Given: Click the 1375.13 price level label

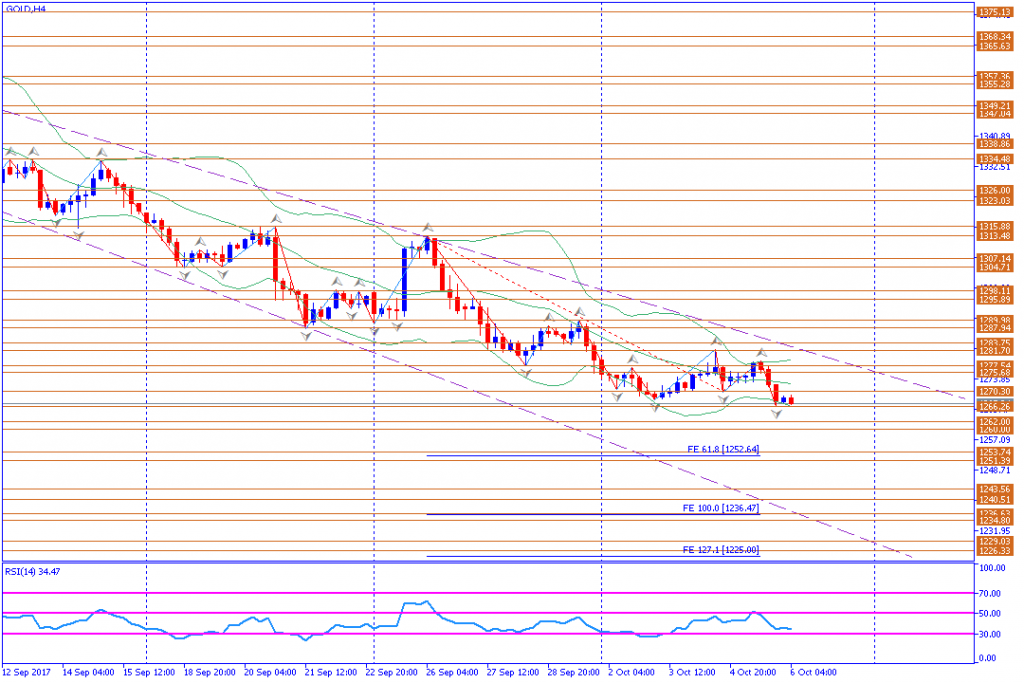Looking at the screenshot, I should [995, 12].
